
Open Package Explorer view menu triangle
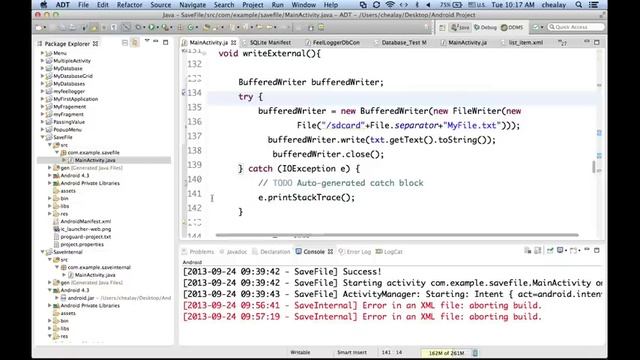pos(147,41)
